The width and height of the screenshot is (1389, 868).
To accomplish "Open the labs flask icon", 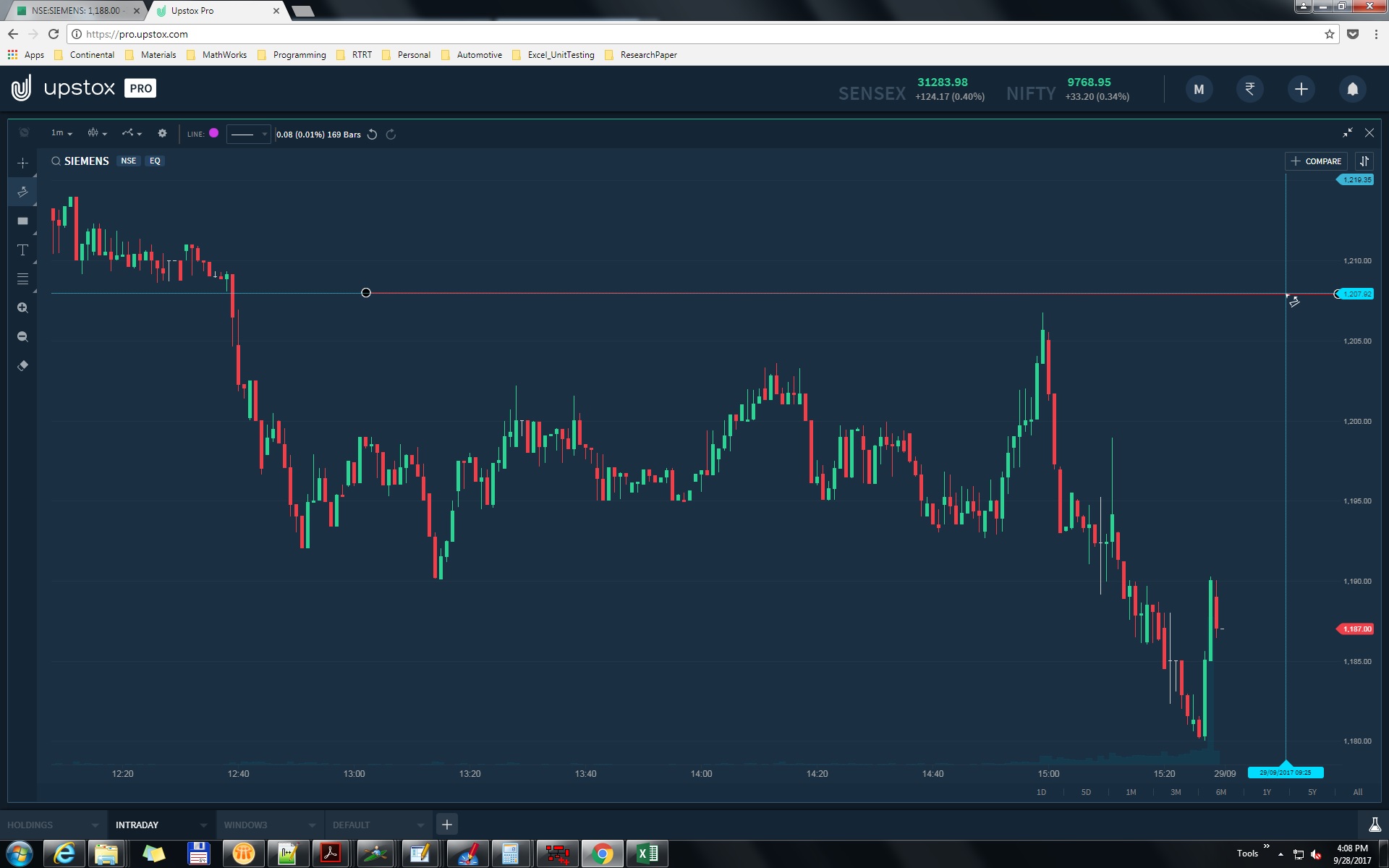I will click(1375, 825).
